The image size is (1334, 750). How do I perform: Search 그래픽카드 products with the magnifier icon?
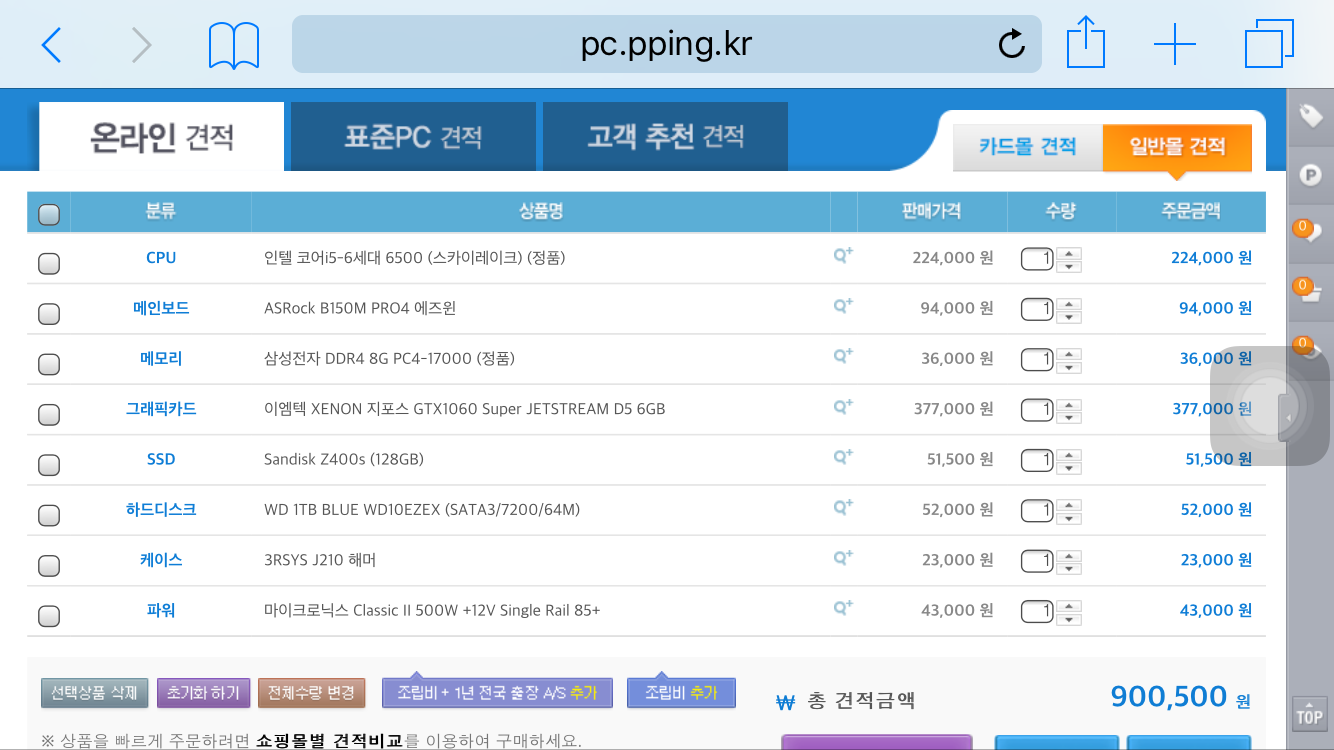coord(843,407)
